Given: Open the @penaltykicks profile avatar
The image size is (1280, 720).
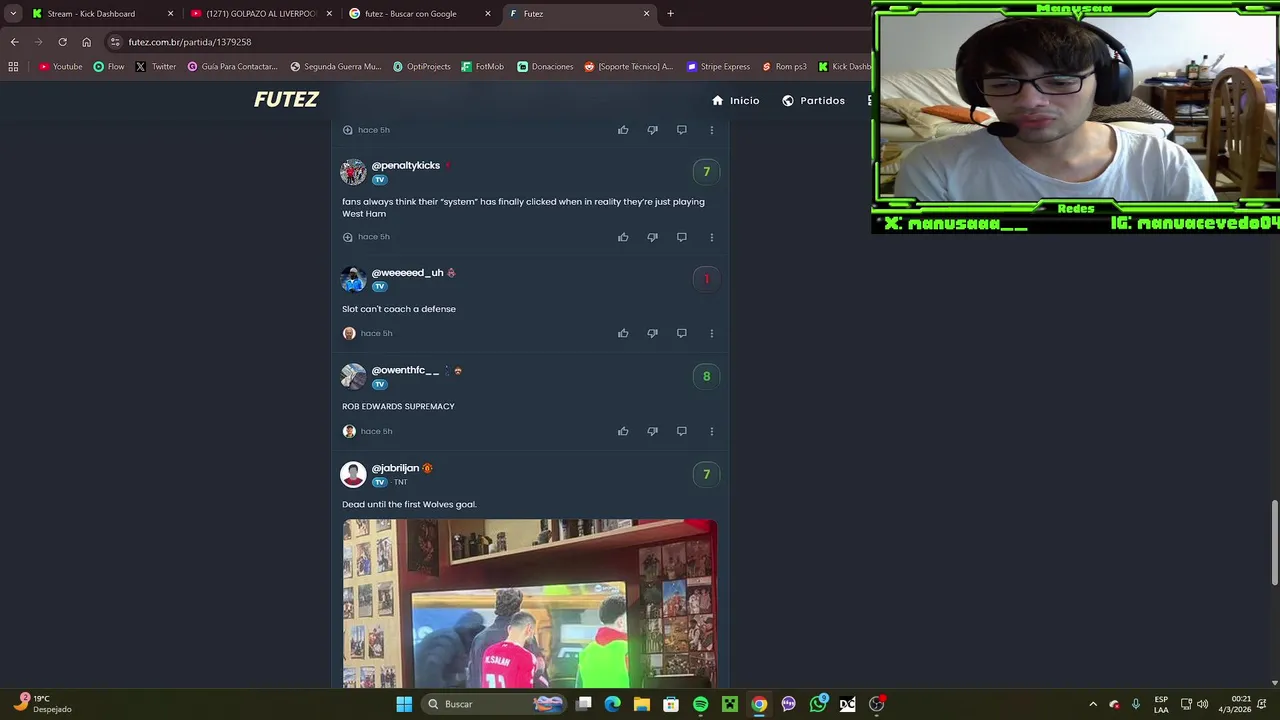Looking at the screenshot, I should [353, 172].
